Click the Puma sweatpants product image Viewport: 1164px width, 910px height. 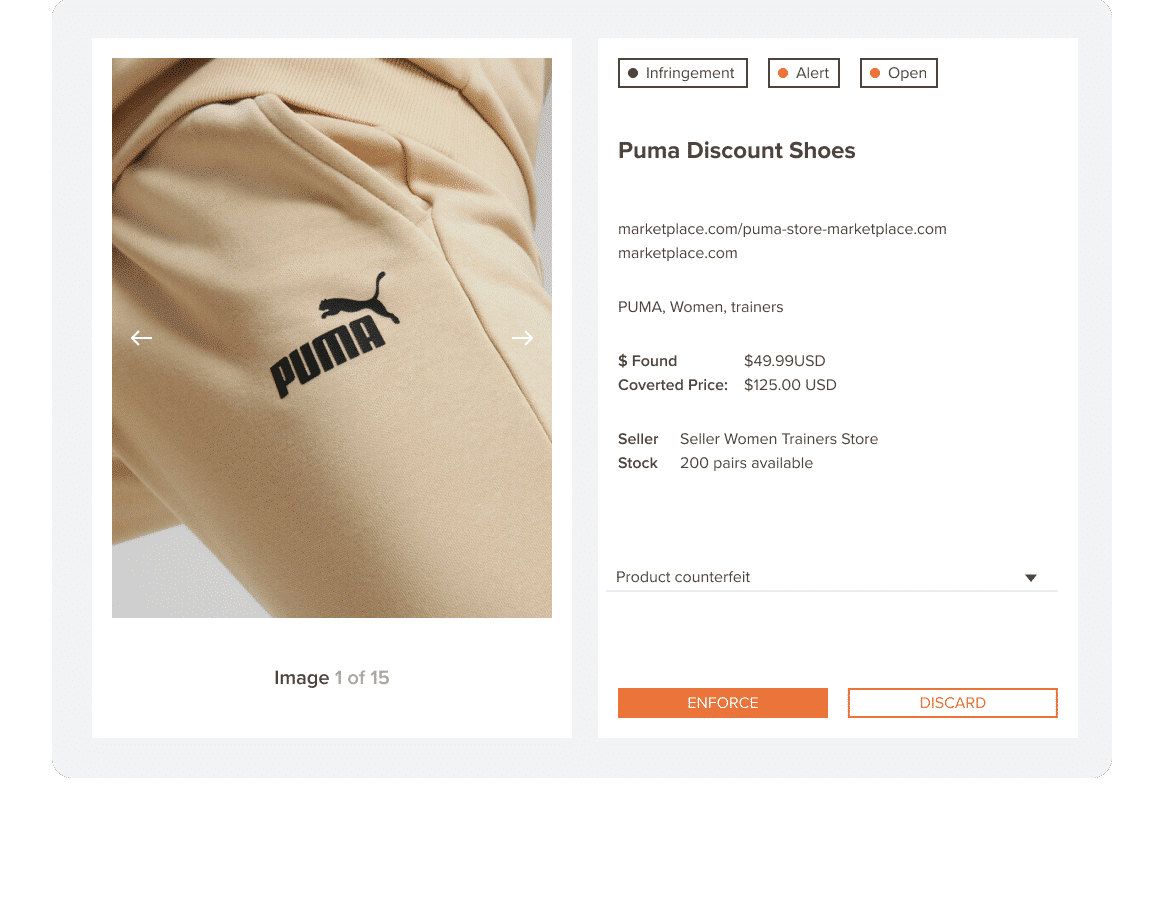(x=332, y=338)
